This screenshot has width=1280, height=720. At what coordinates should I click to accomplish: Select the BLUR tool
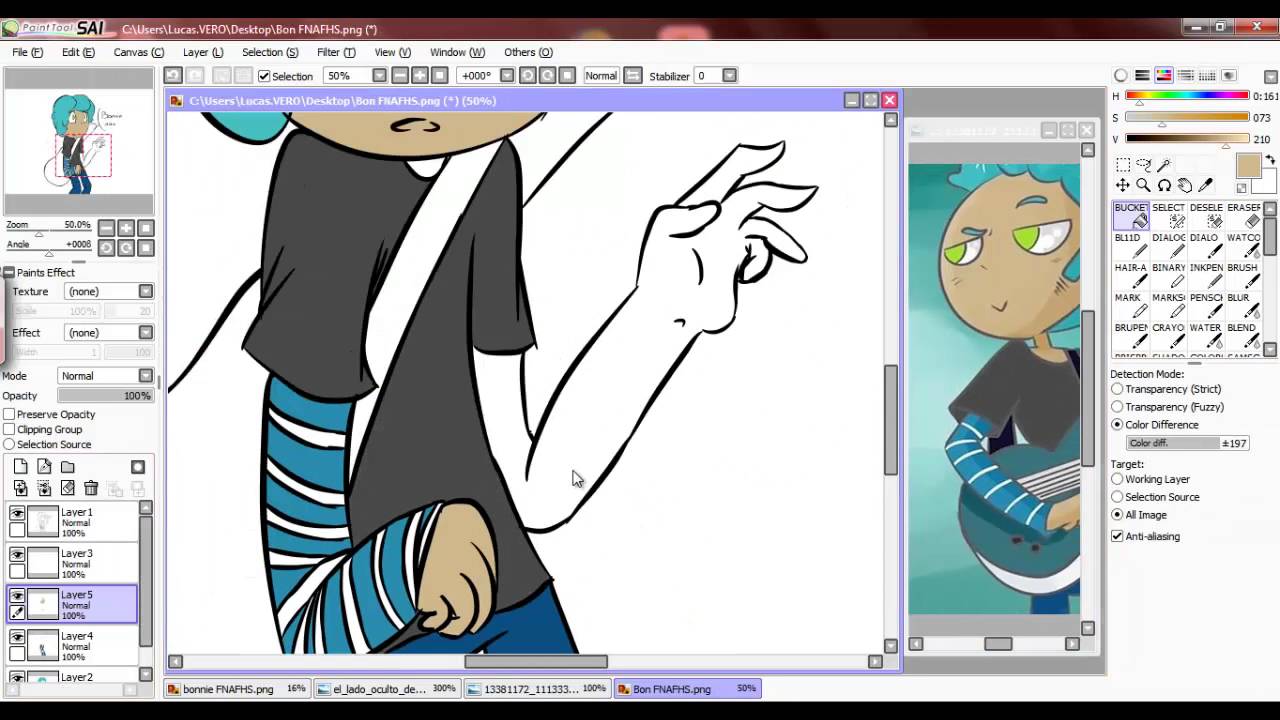1243,305
